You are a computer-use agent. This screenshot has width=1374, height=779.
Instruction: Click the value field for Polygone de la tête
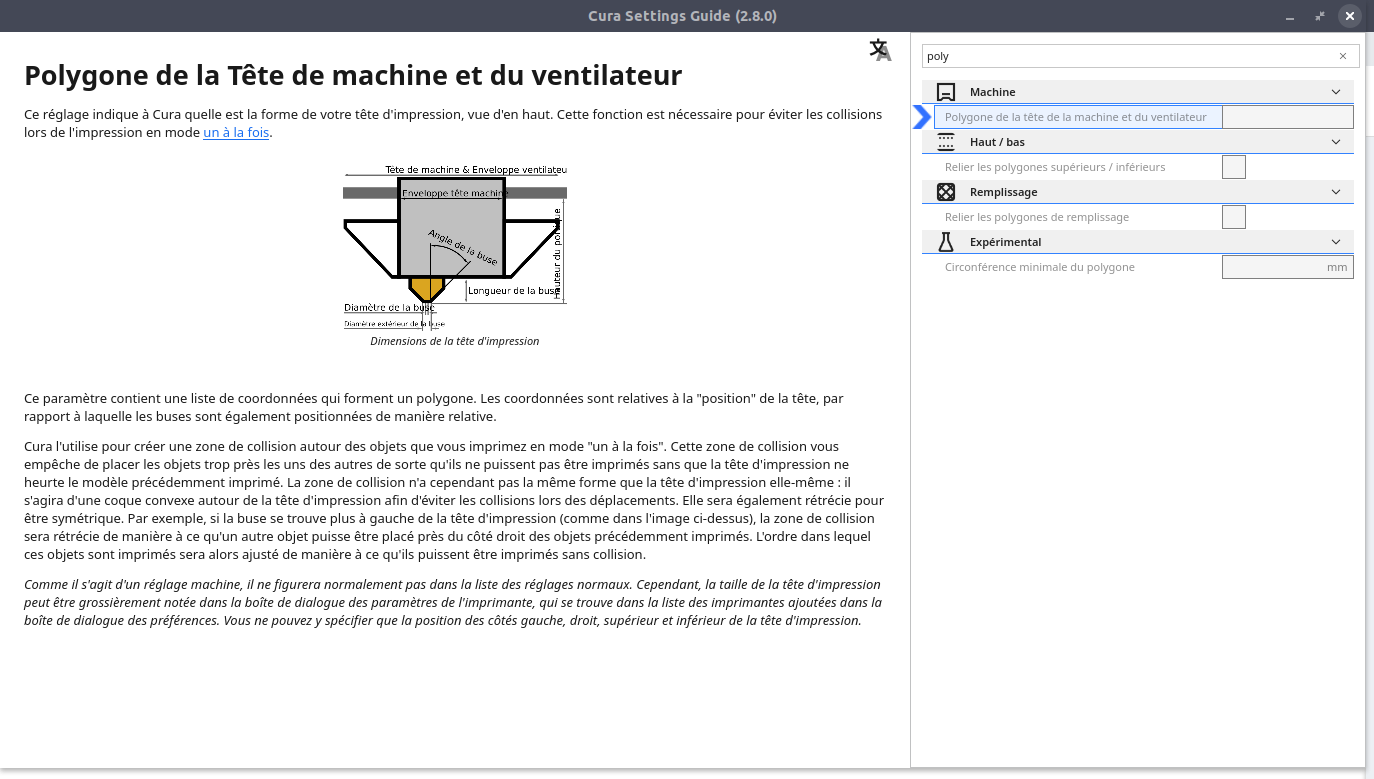(1288, 117)
